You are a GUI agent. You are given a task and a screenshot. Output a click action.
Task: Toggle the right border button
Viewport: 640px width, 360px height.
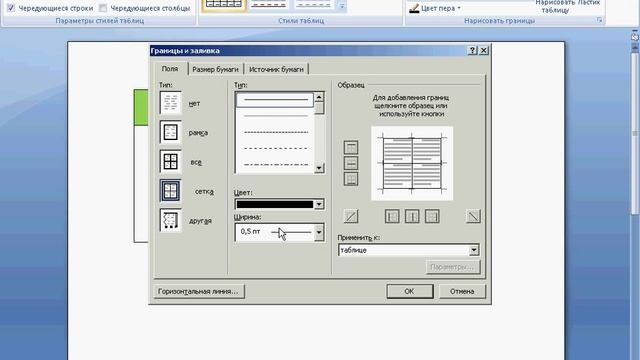pos(432,216)
